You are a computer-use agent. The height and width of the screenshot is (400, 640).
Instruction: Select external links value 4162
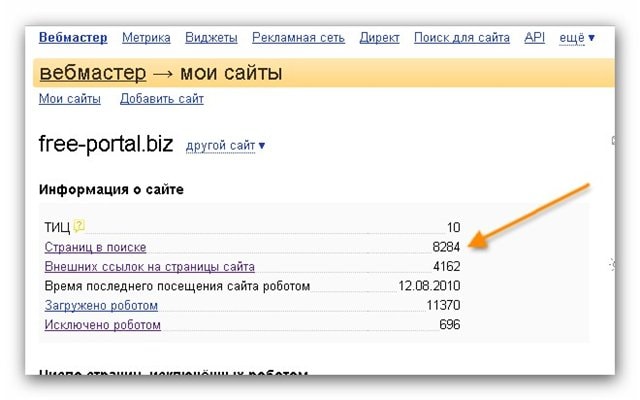click(x=447, y=267)
